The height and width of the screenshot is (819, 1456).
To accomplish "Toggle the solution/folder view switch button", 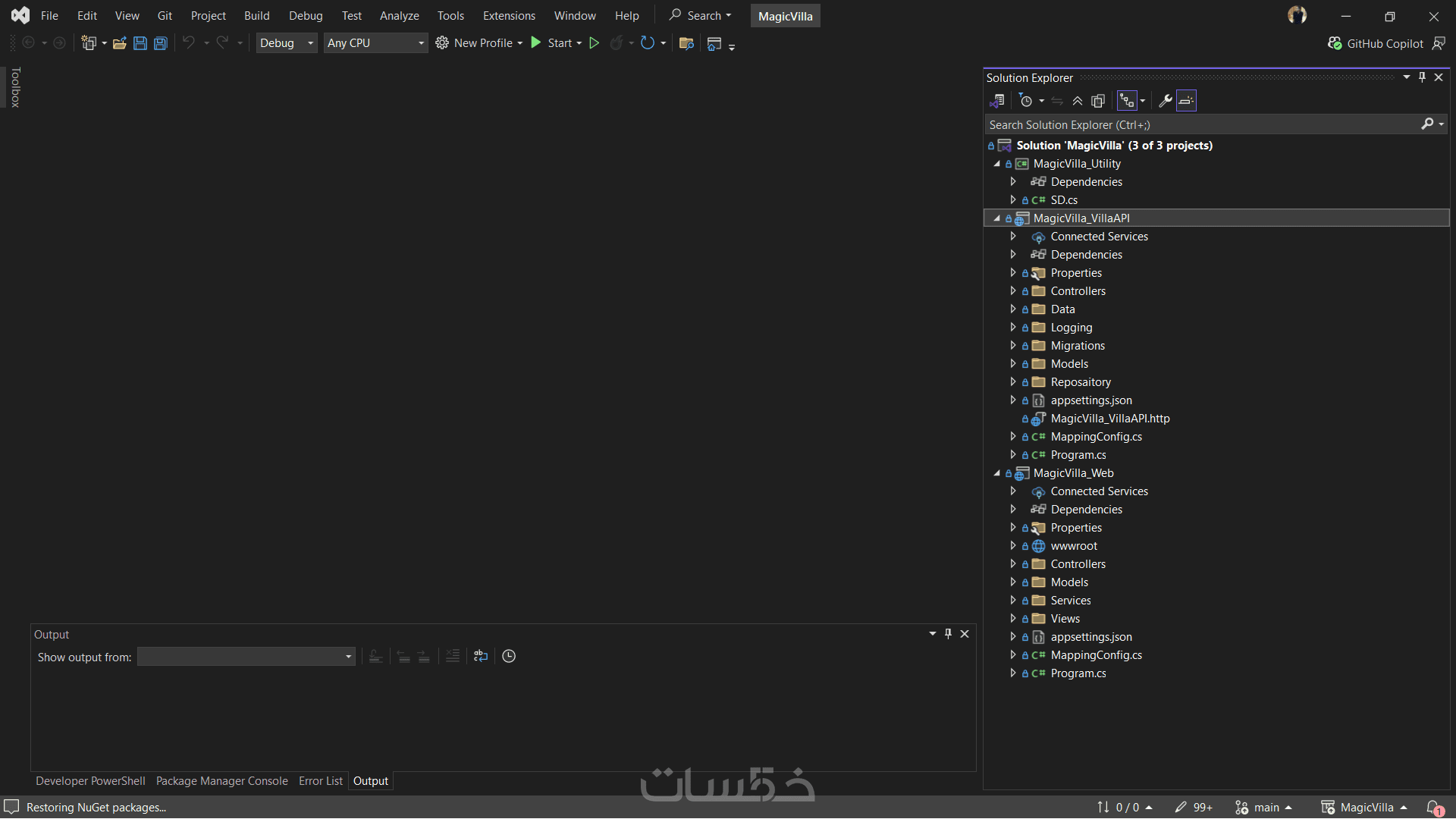I will tap(997, 101).
